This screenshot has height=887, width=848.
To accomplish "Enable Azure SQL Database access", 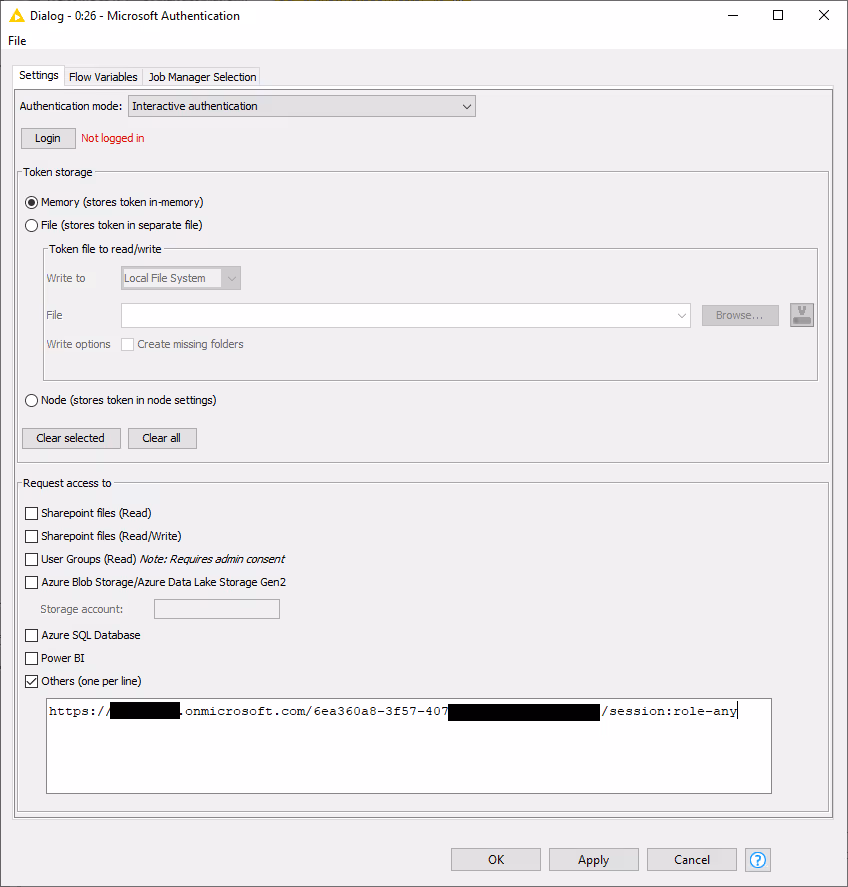I will 32,635.
